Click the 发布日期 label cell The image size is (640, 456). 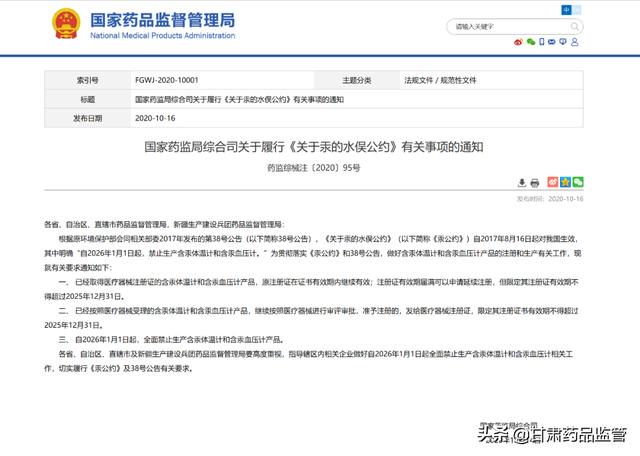[87, 118]
